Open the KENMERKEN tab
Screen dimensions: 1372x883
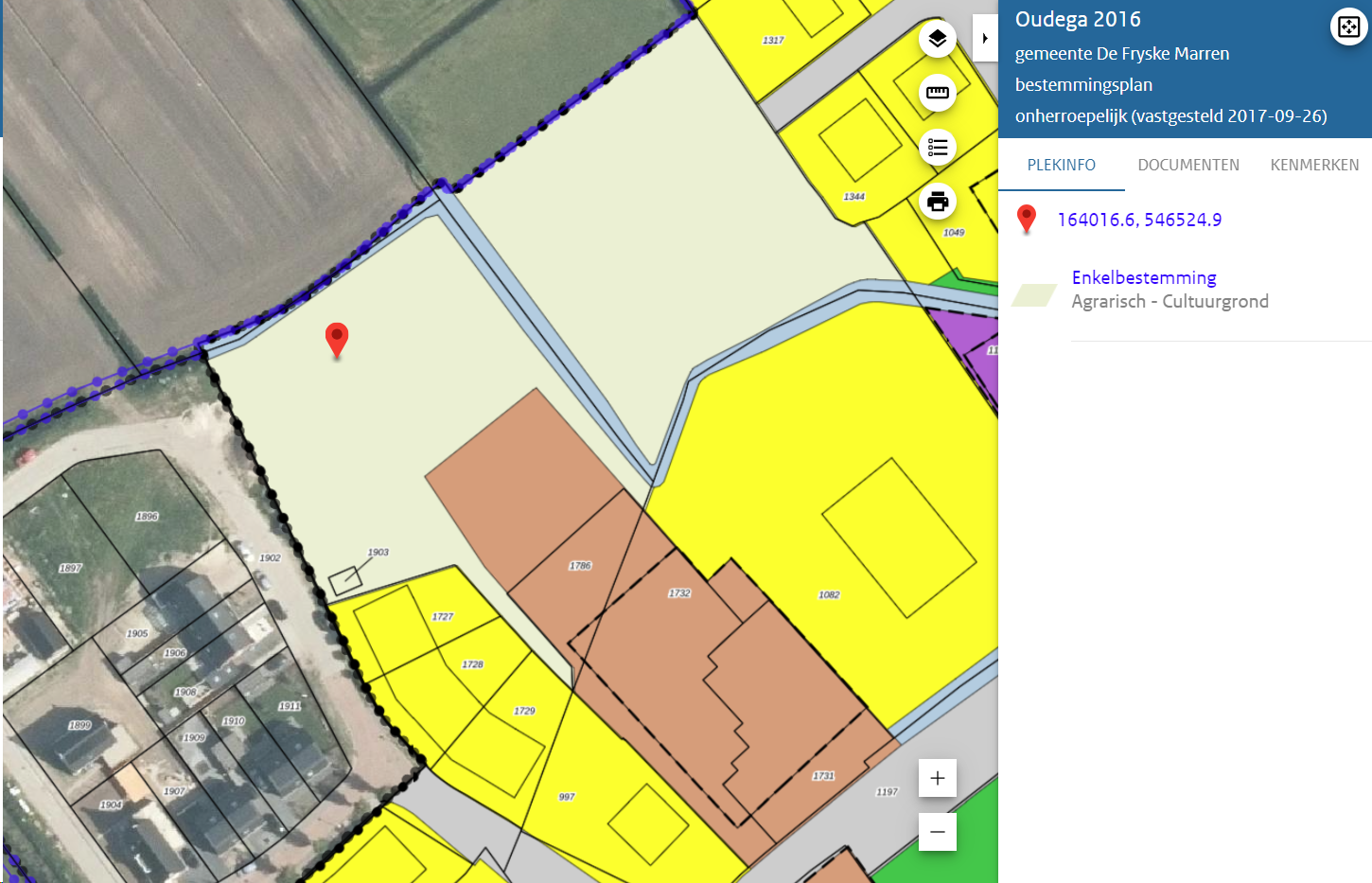pos(1314,165)
